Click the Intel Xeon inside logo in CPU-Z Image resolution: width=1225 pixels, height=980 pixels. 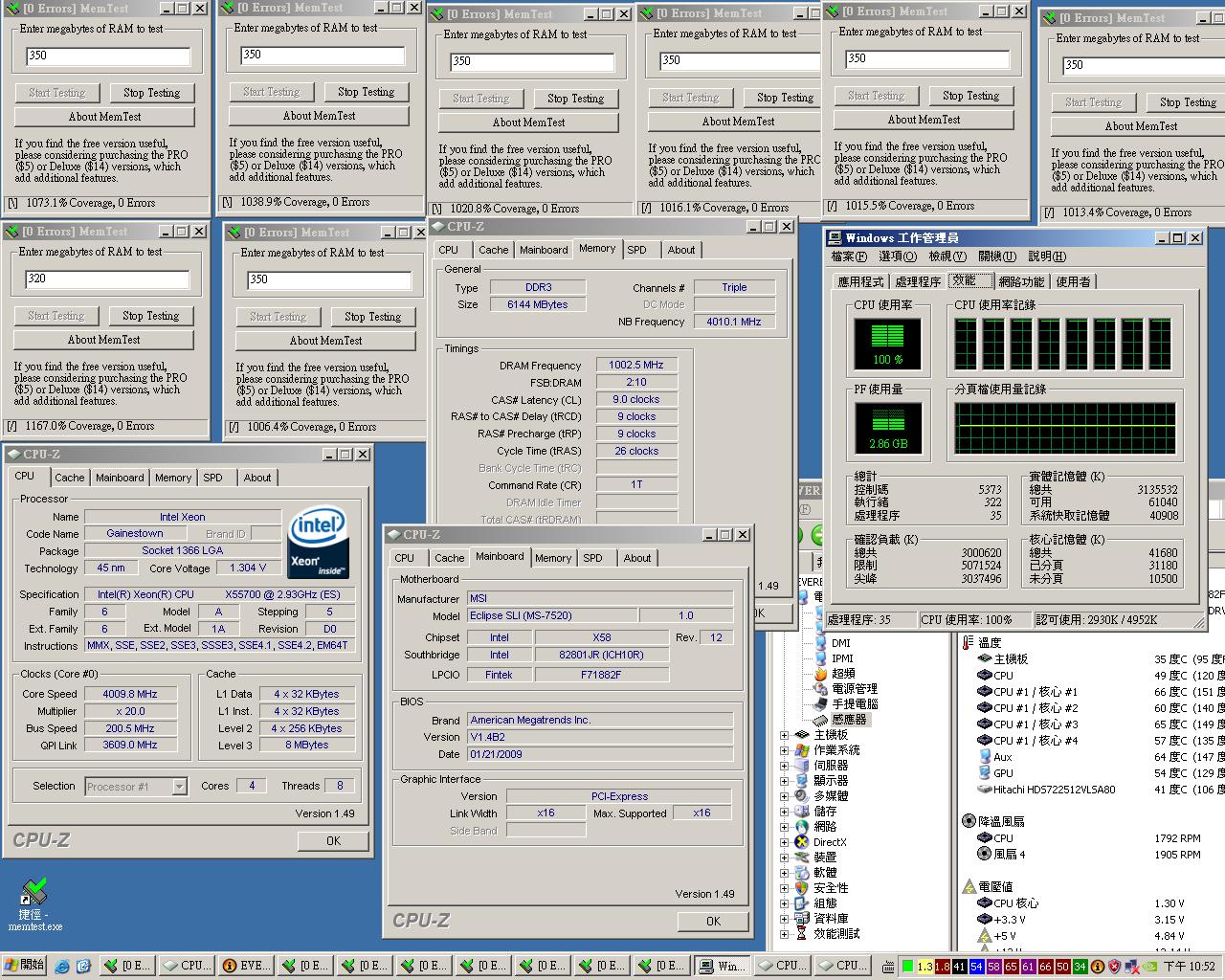tap(318, 544)
